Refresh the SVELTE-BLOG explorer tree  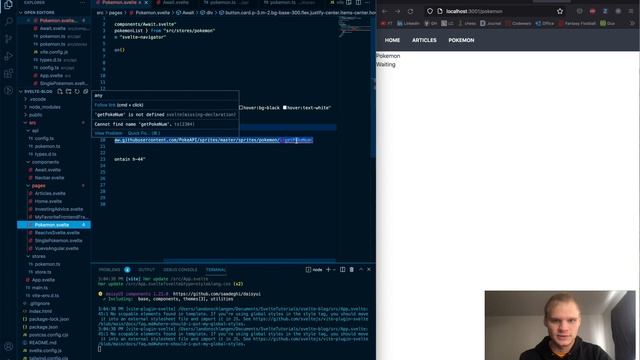click(x=77, y=91)
